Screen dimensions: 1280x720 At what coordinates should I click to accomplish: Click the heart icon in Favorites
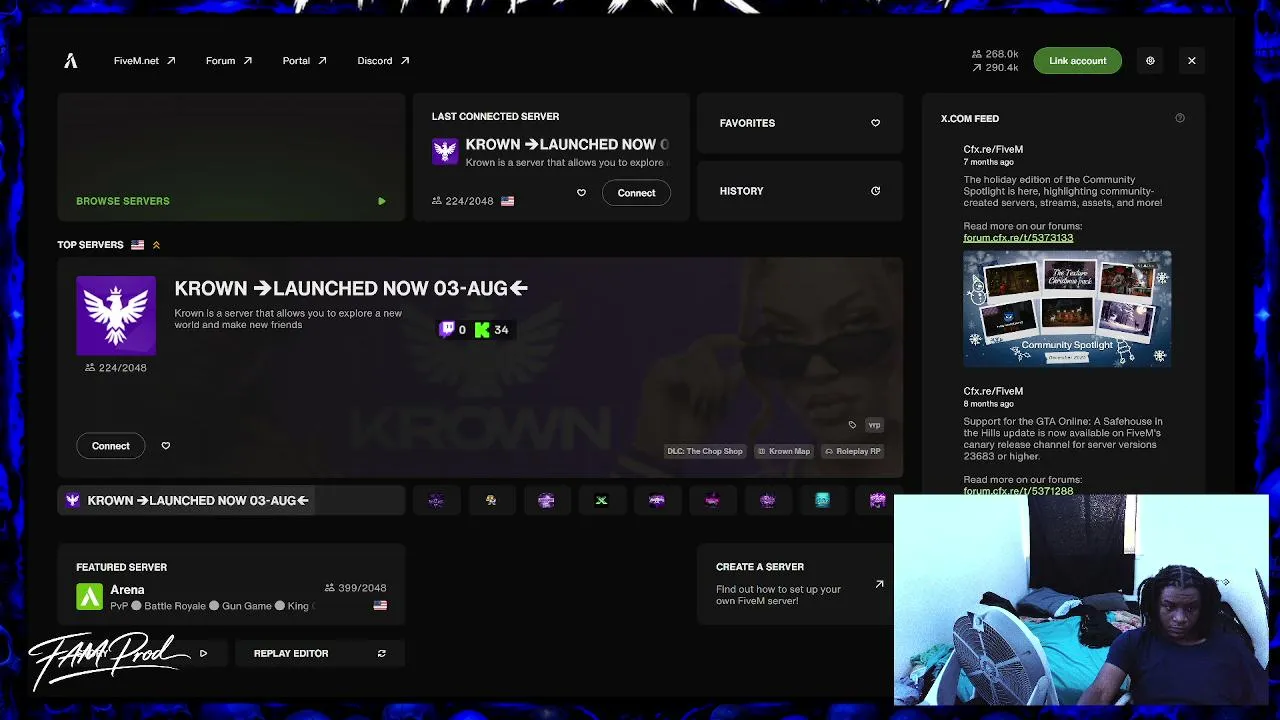coord(875,123)
